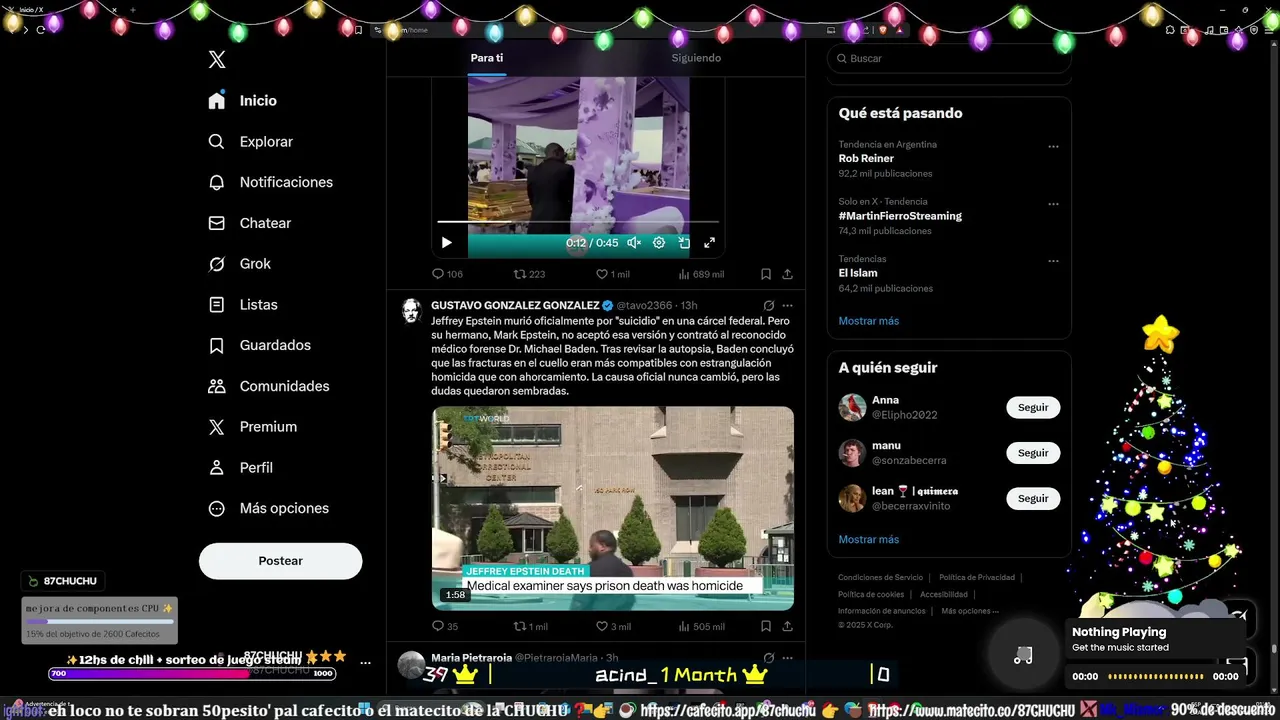Open Premium page
This screenshot has width=1280, height=720.
(252, 427)
